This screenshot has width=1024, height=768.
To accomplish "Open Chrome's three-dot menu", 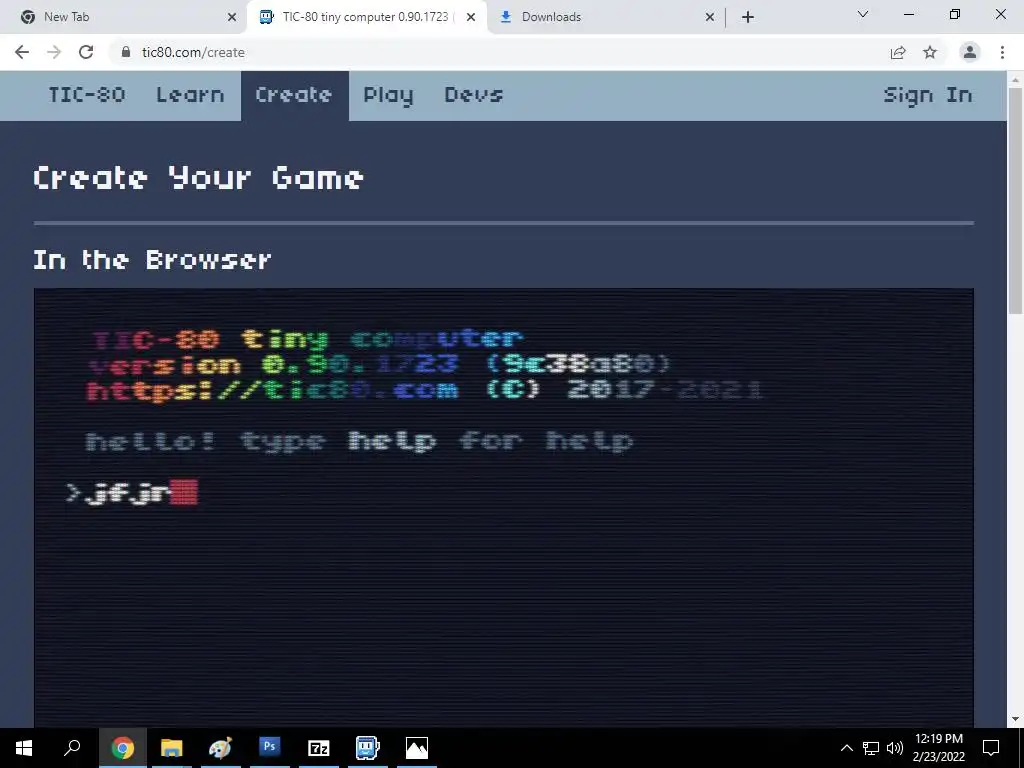I will [x=1002, y=52].
